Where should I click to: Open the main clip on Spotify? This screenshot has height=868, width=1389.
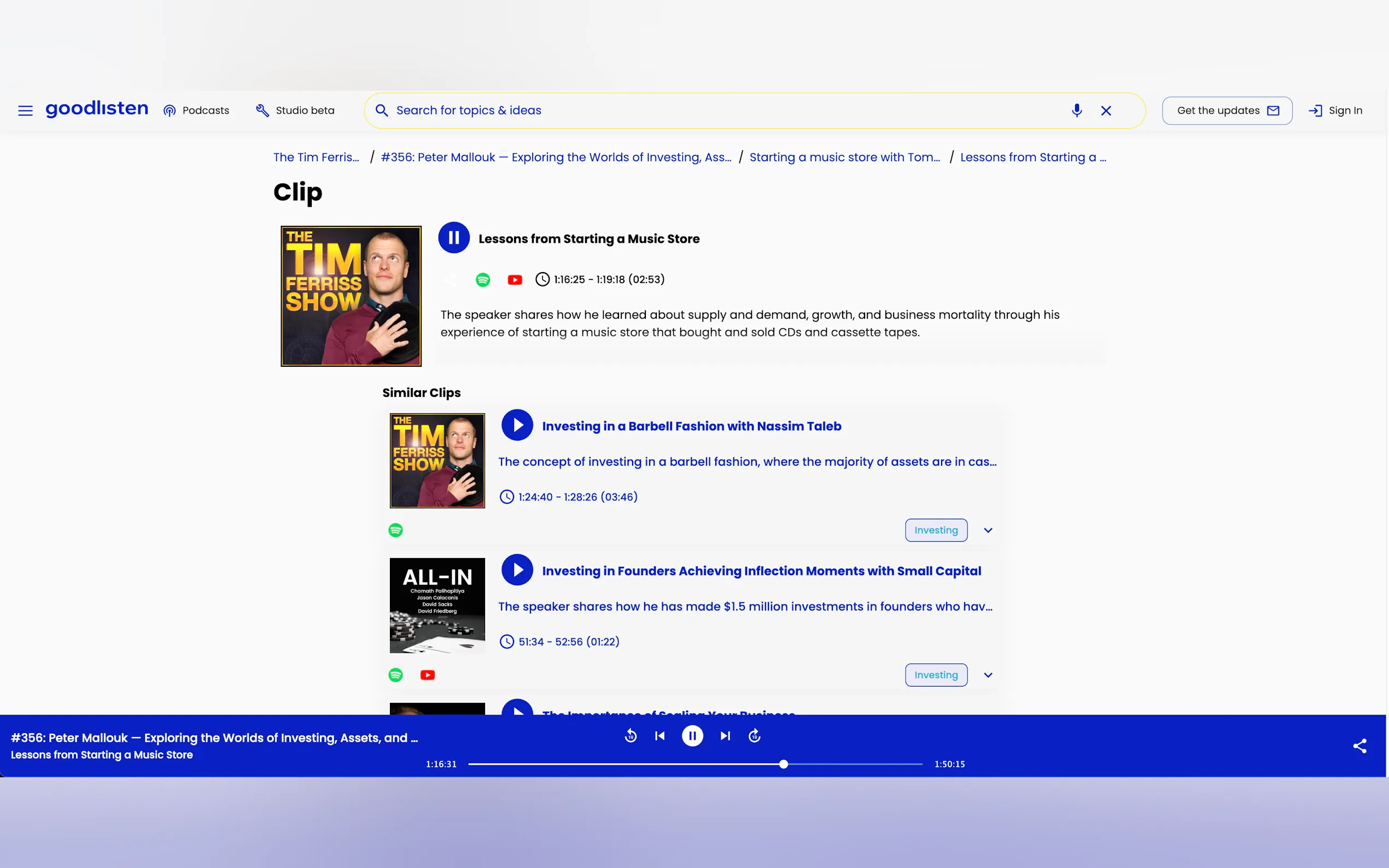483,279
